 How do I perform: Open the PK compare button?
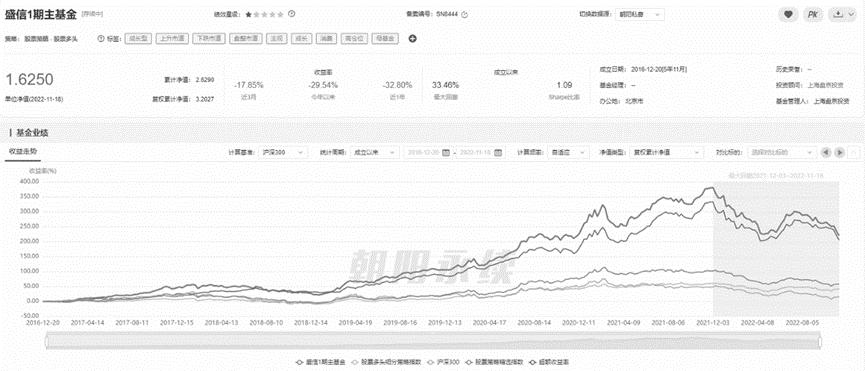pos(812,15)
